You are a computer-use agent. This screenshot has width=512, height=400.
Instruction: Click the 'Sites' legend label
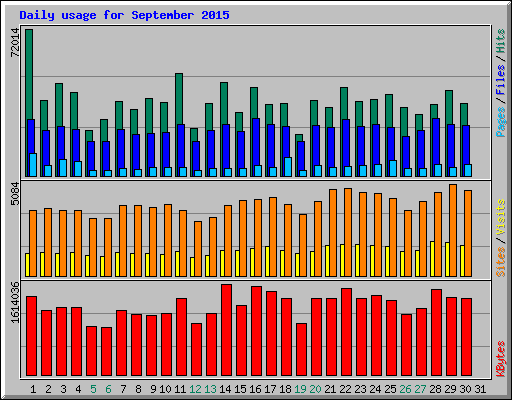point(501,262)
